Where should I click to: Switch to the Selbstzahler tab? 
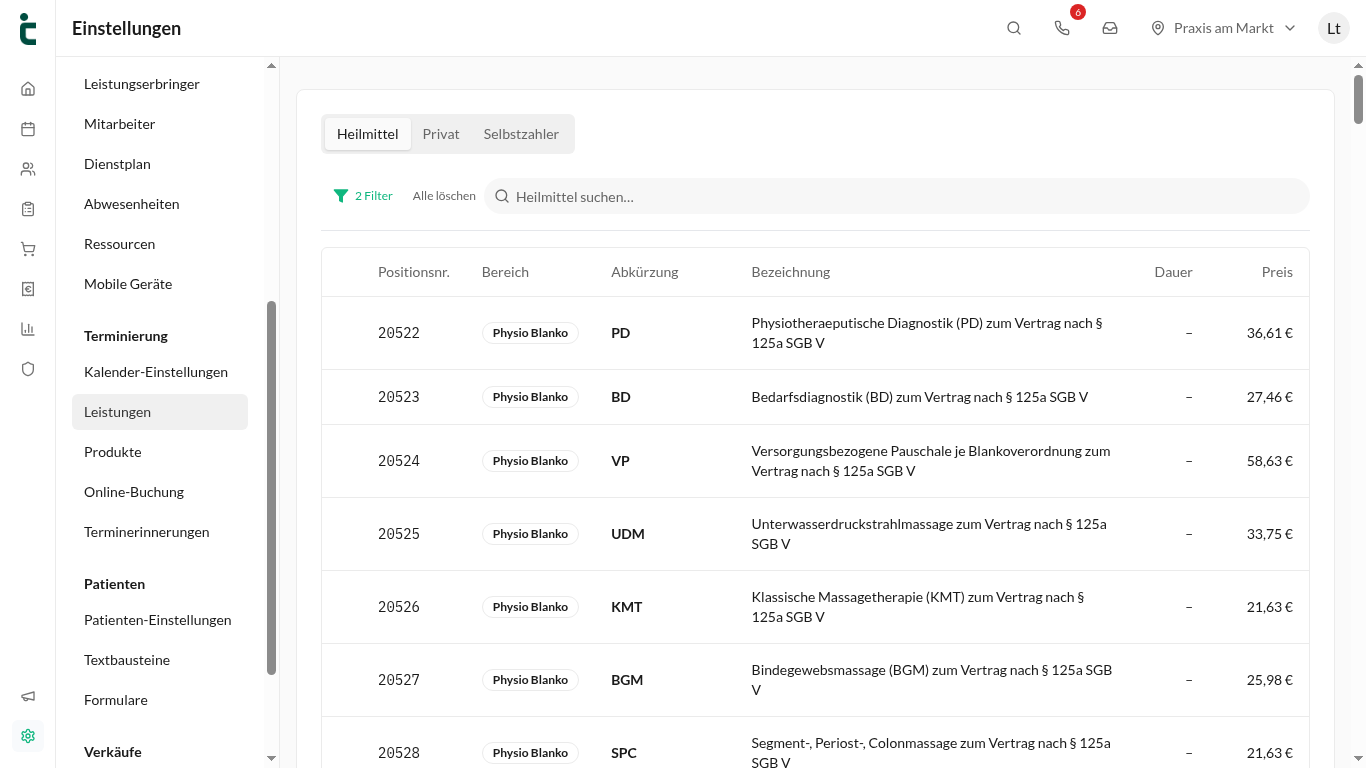point(521,134)
